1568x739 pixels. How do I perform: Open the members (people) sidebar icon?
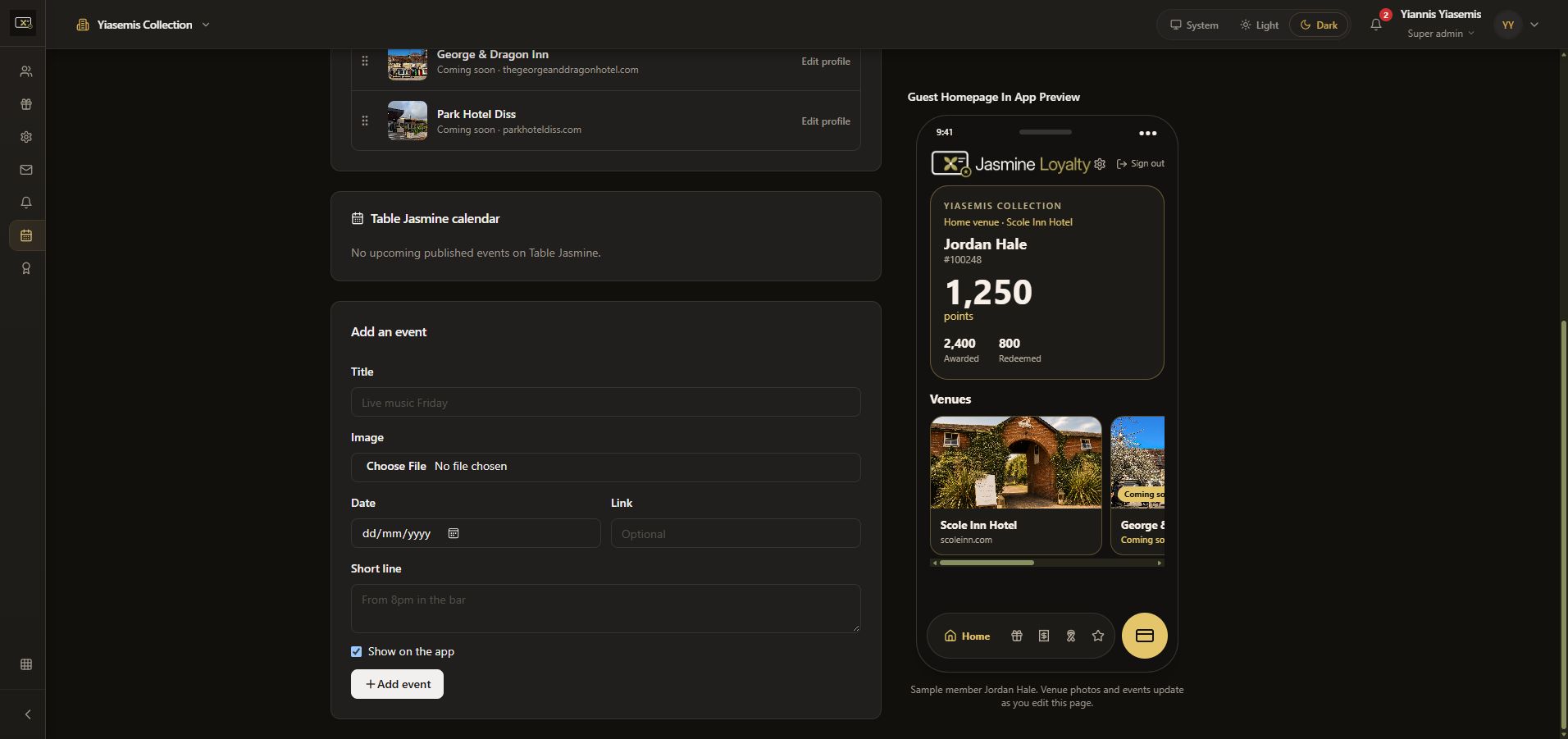click(26, 71)
